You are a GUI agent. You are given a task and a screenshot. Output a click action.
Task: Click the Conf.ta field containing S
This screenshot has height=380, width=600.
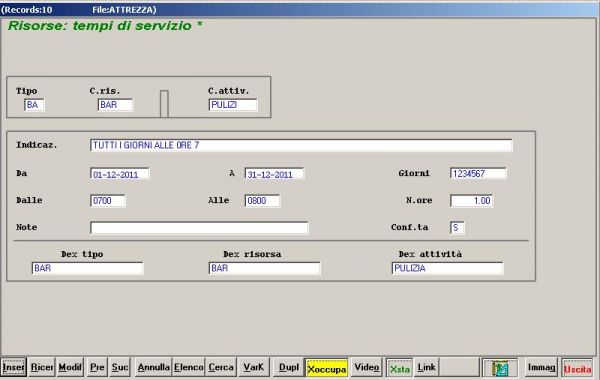457,228
